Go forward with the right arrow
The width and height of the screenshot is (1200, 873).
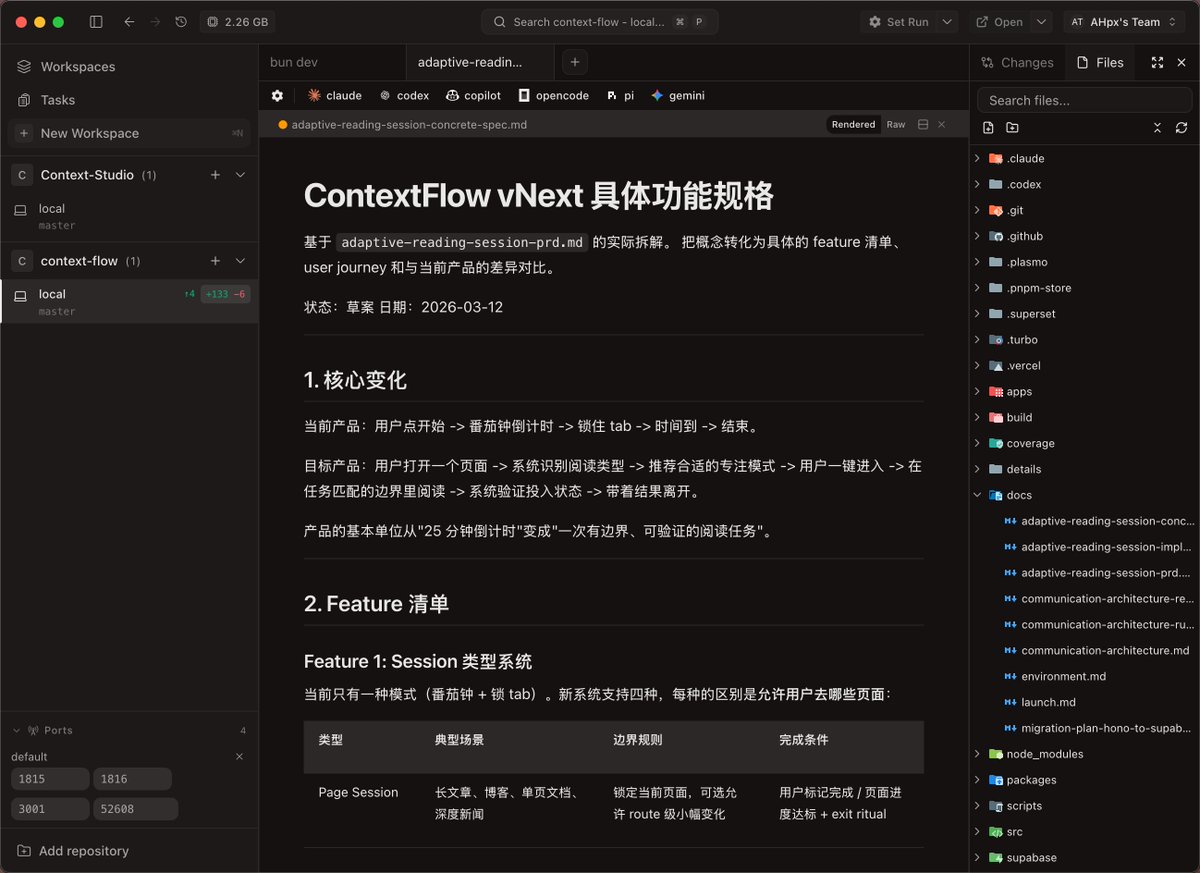(x=155, y=22)
